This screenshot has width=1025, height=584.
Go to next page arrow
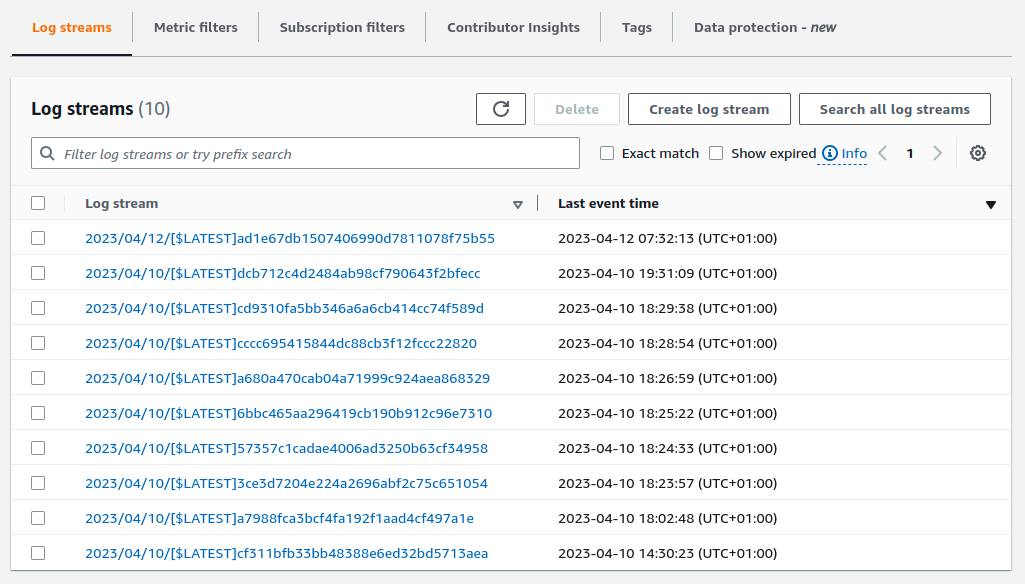click(x=937, y=153)
